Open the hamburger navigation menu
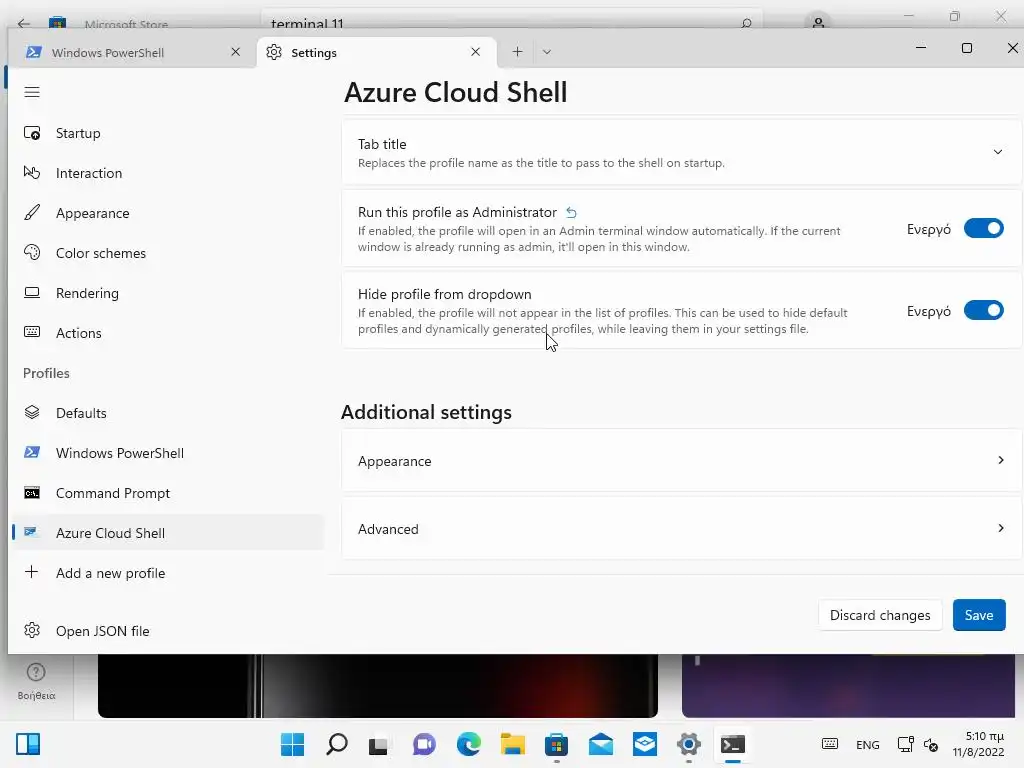This screenshot has width=1024, height=768. (32, 92)
